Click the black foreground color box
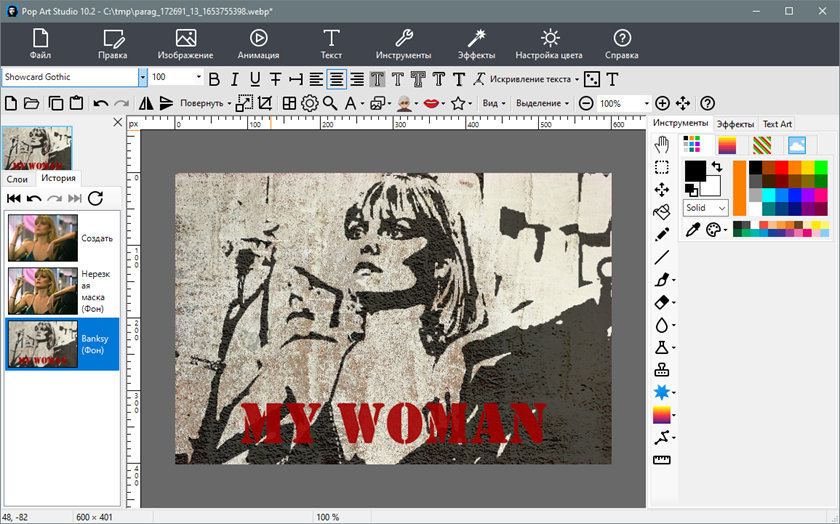Viewport: 840px width, 524px height. (695, 171)
